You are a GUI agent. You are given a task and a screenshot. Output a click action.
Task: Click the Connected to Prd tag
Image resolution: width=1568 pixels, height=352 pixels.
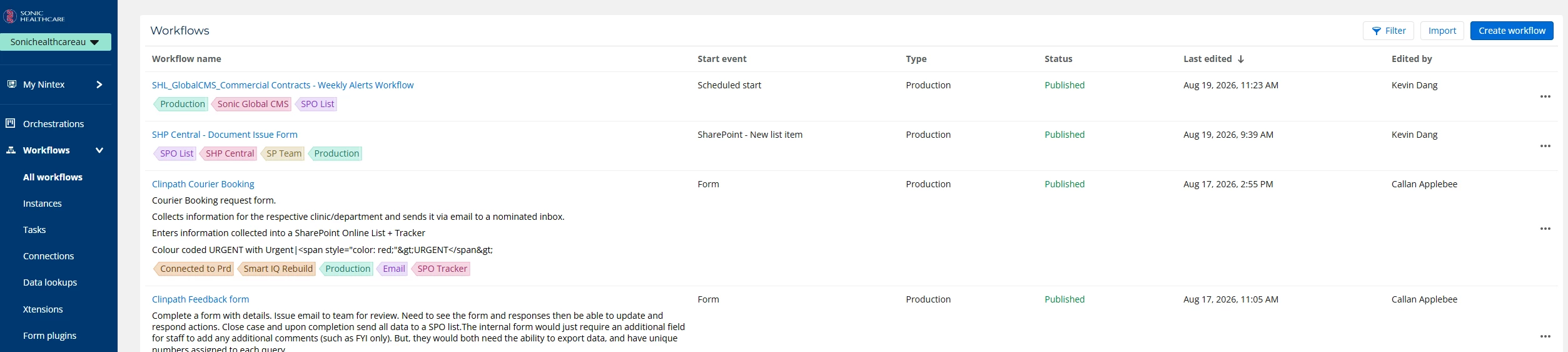tap(194, 269)
